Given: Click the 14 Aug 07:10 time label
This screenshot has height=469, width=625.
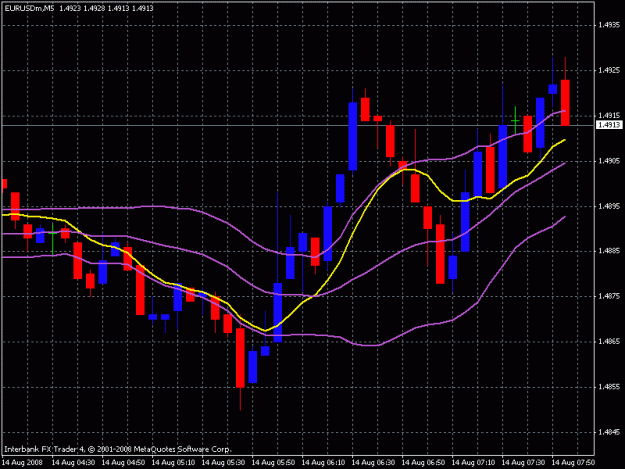Looking at the screenshot, I should click(474, 463).
